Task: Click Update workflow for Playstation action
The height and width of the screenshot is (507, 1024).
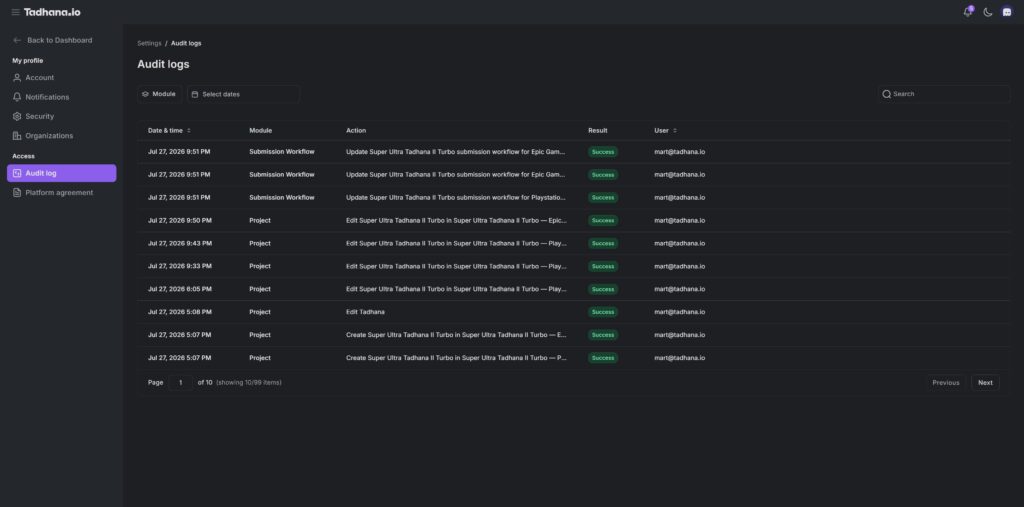Action: pos(456,197)
